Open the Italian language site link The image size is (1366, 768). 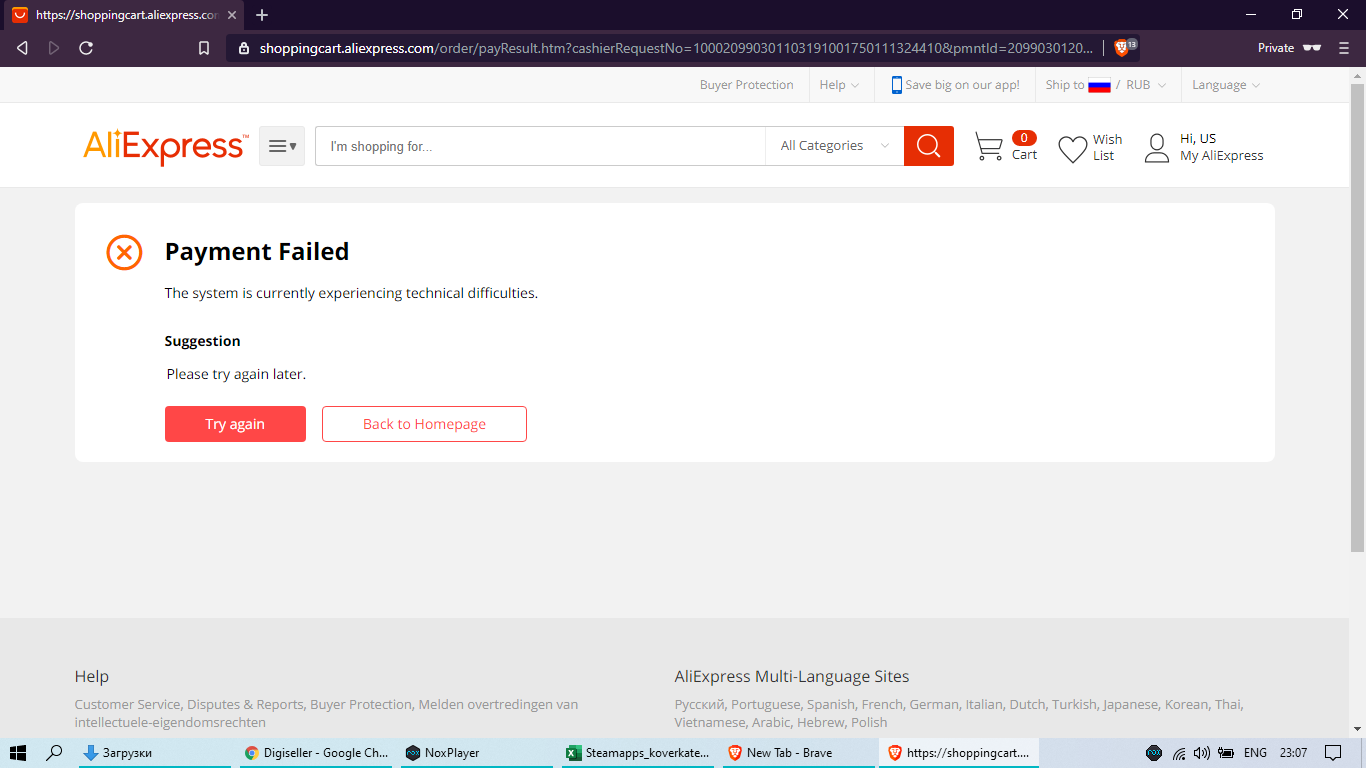[x=984, y=704]
